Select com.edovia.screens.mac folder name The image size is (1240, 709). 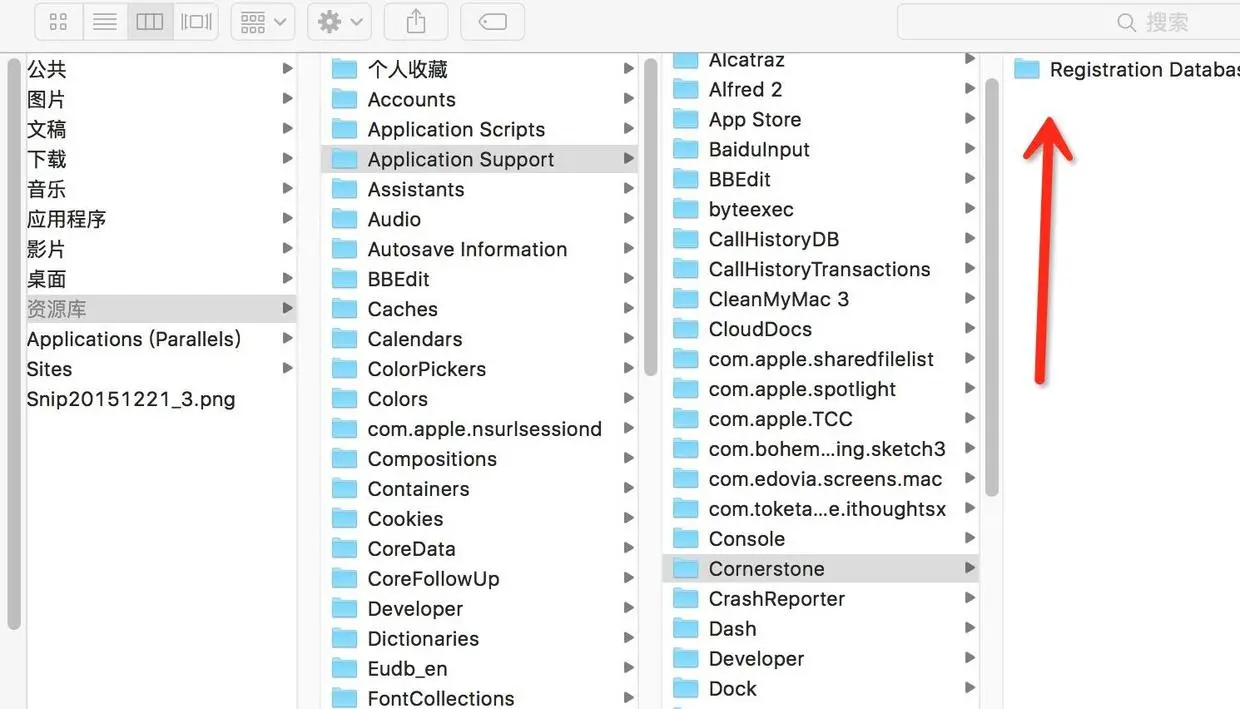[x=826, y=479]
